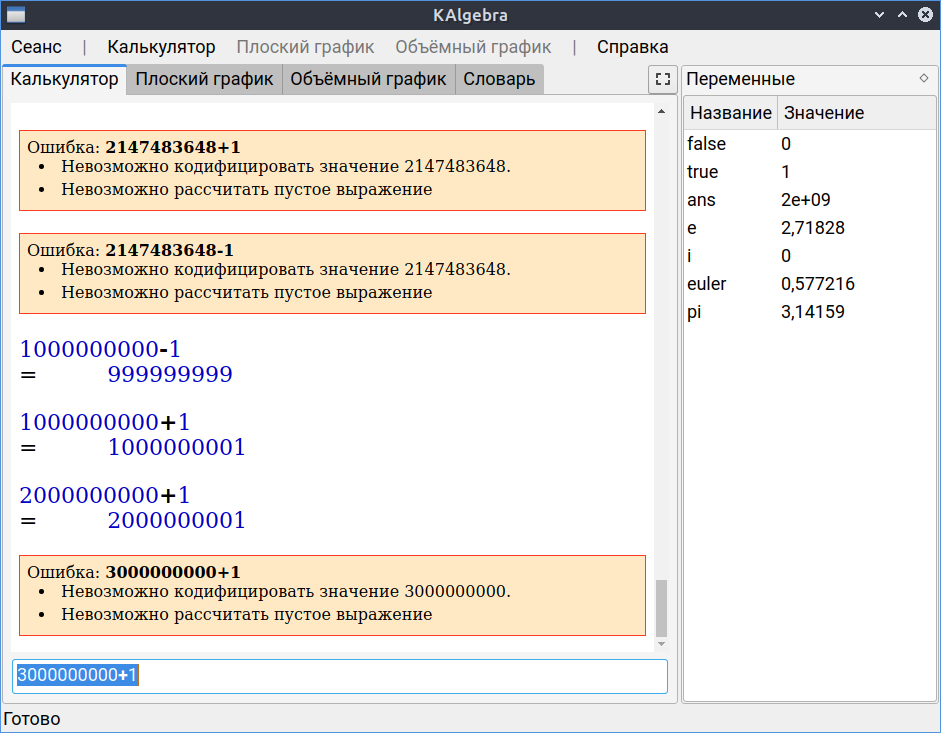
Task: Click the result 2000000001 in history
Action: (176, 521)
